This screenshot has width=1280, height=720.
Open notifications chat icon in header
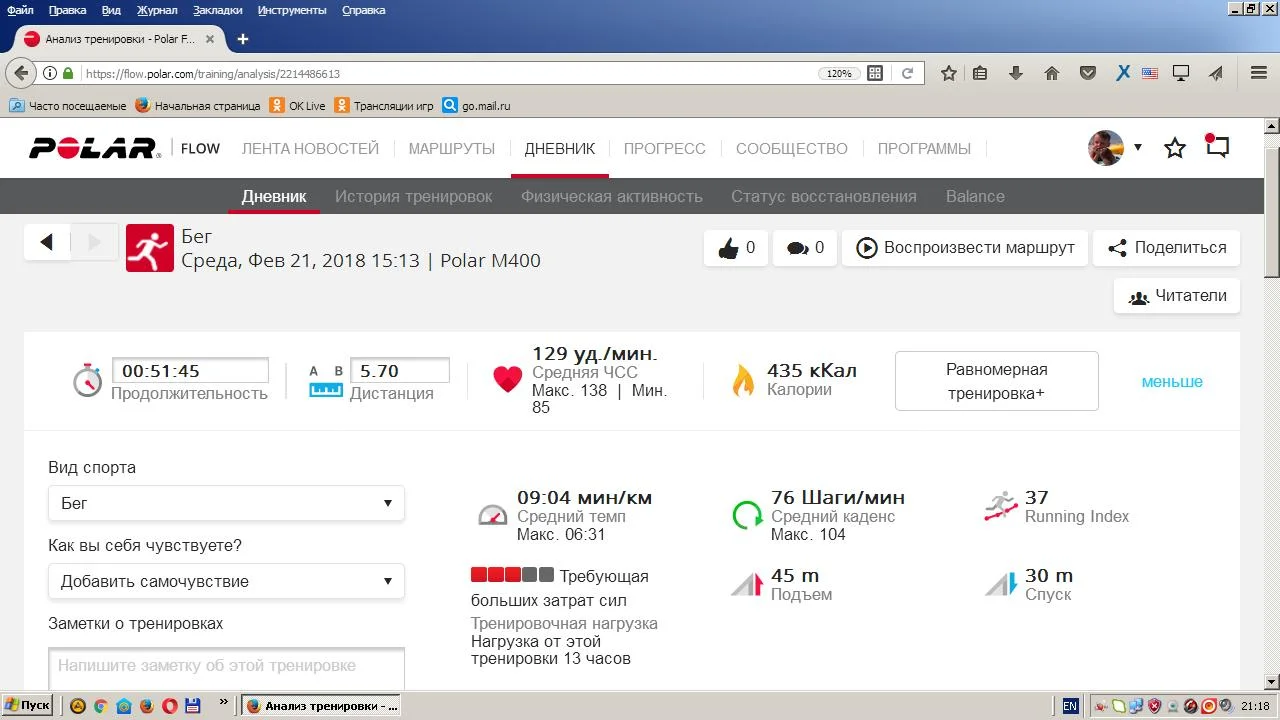pyautogui.click(x=1217, y=147)
